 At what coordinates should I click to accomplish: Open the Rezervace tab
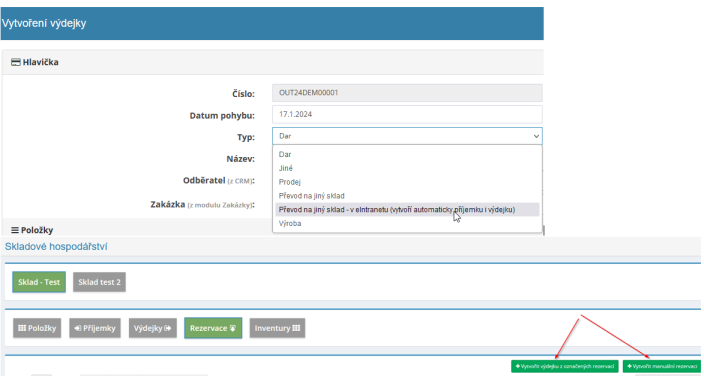point(213,328)
